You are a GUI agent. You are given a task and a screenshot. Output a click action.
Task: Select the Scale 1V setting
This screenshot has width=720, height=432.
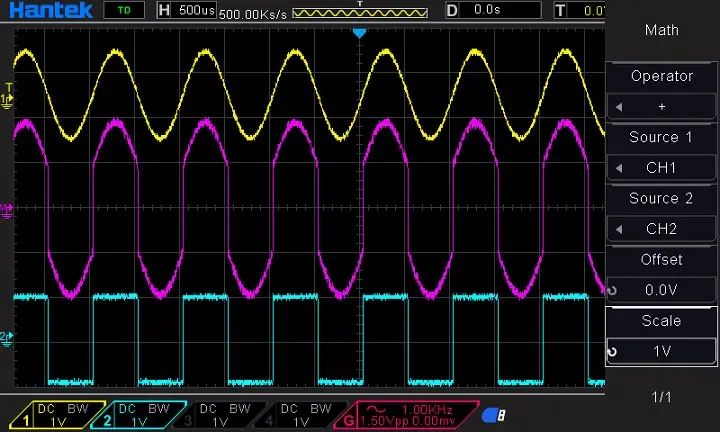[661, 351]
